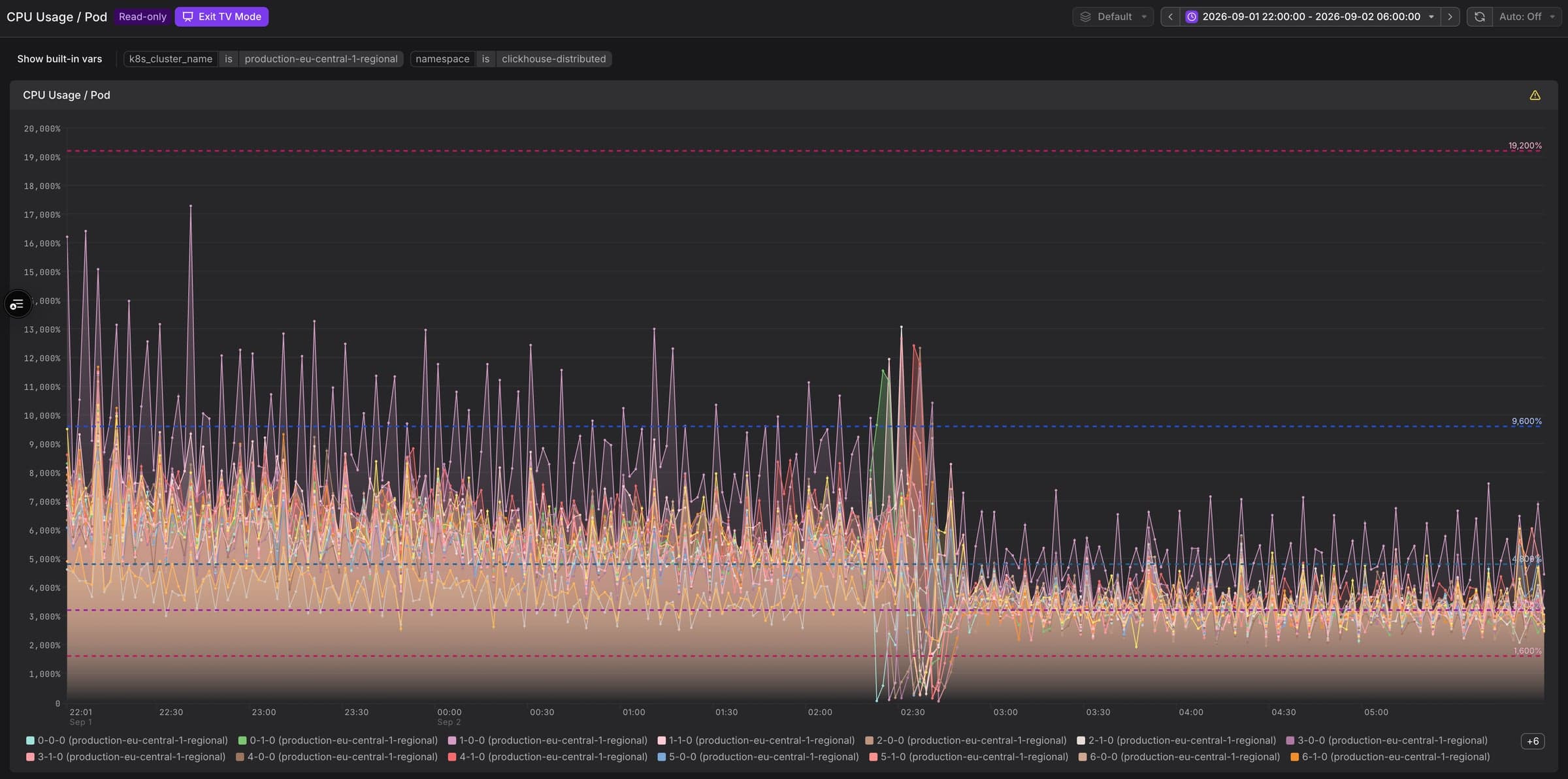1568x779 pixels.
Task: Toggle the 2-1-0 series in legend
Action: pyautogui.click(x=1176, y=740)
